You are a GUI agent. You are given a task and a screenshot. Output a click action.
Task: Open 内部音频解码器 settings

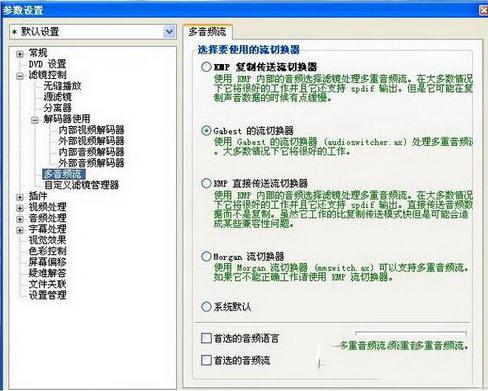91,152
